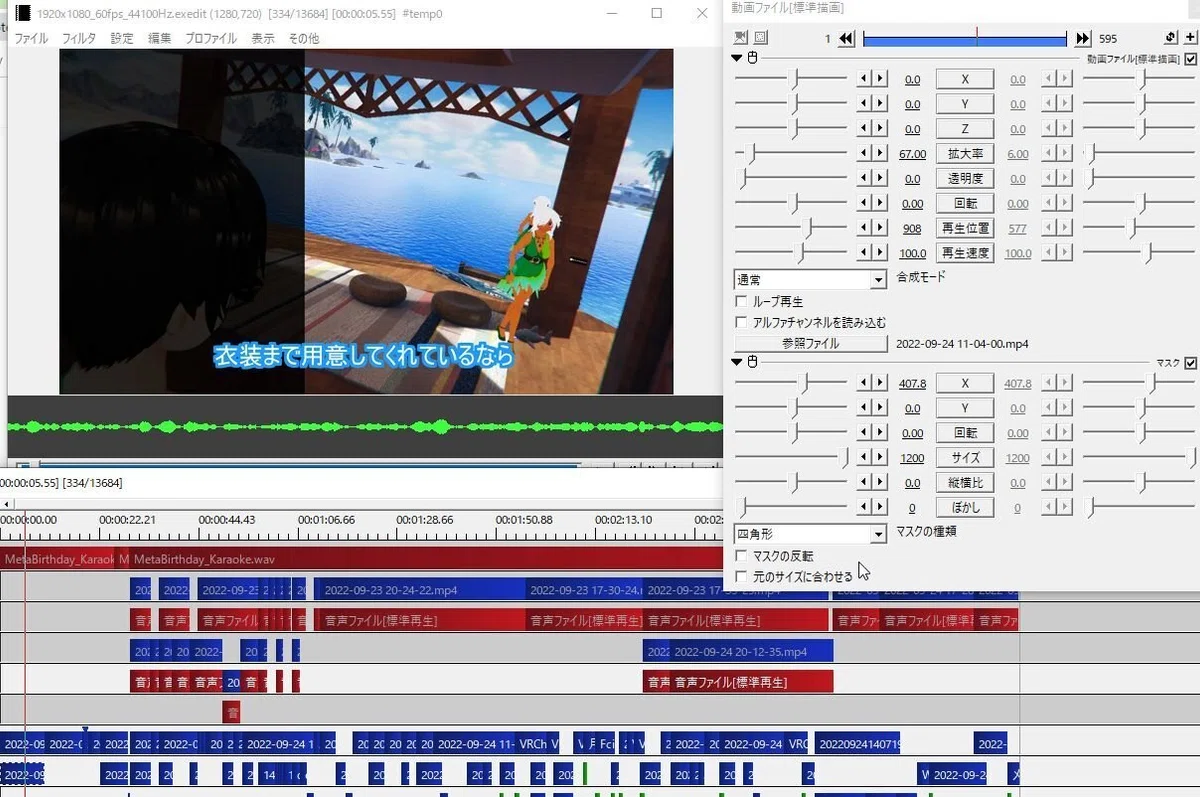Click the green audio waveform under the preview
The width and height of the screenshot is (1200, 797).
[x=365, y=426]
